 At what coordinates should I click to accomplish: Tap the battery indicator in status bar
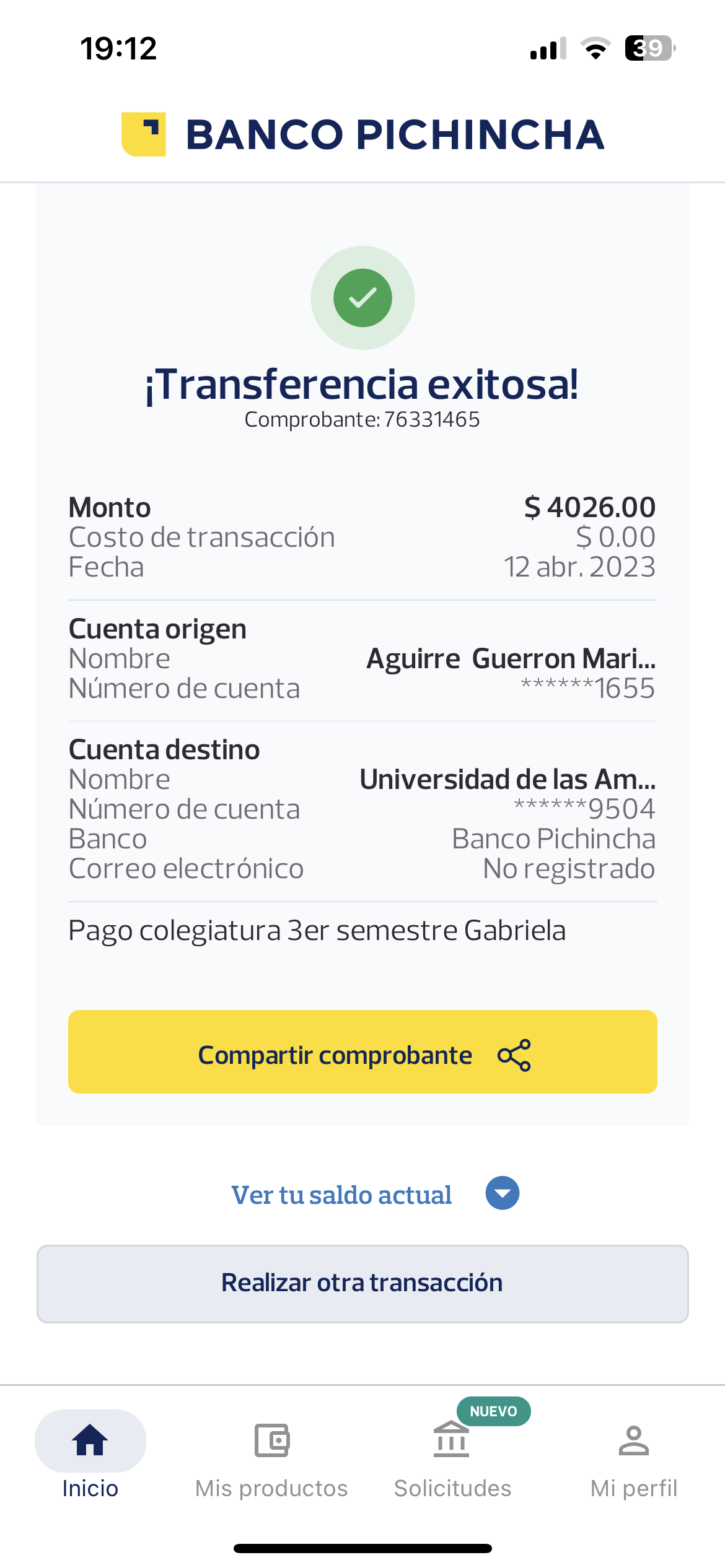click(x=649, y=48)
